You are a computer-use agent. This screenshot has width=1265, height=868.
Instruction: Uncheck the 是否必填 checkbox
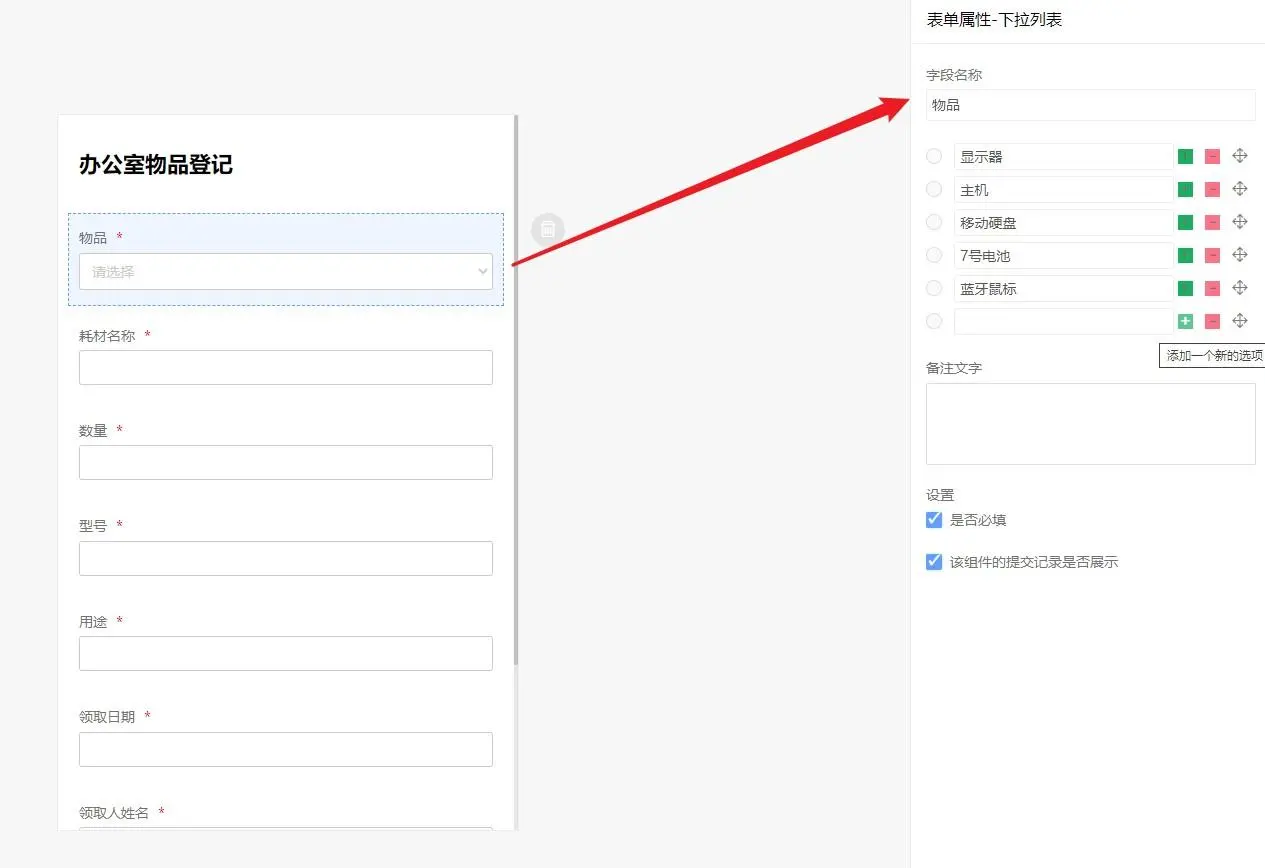tap(933, 519)
